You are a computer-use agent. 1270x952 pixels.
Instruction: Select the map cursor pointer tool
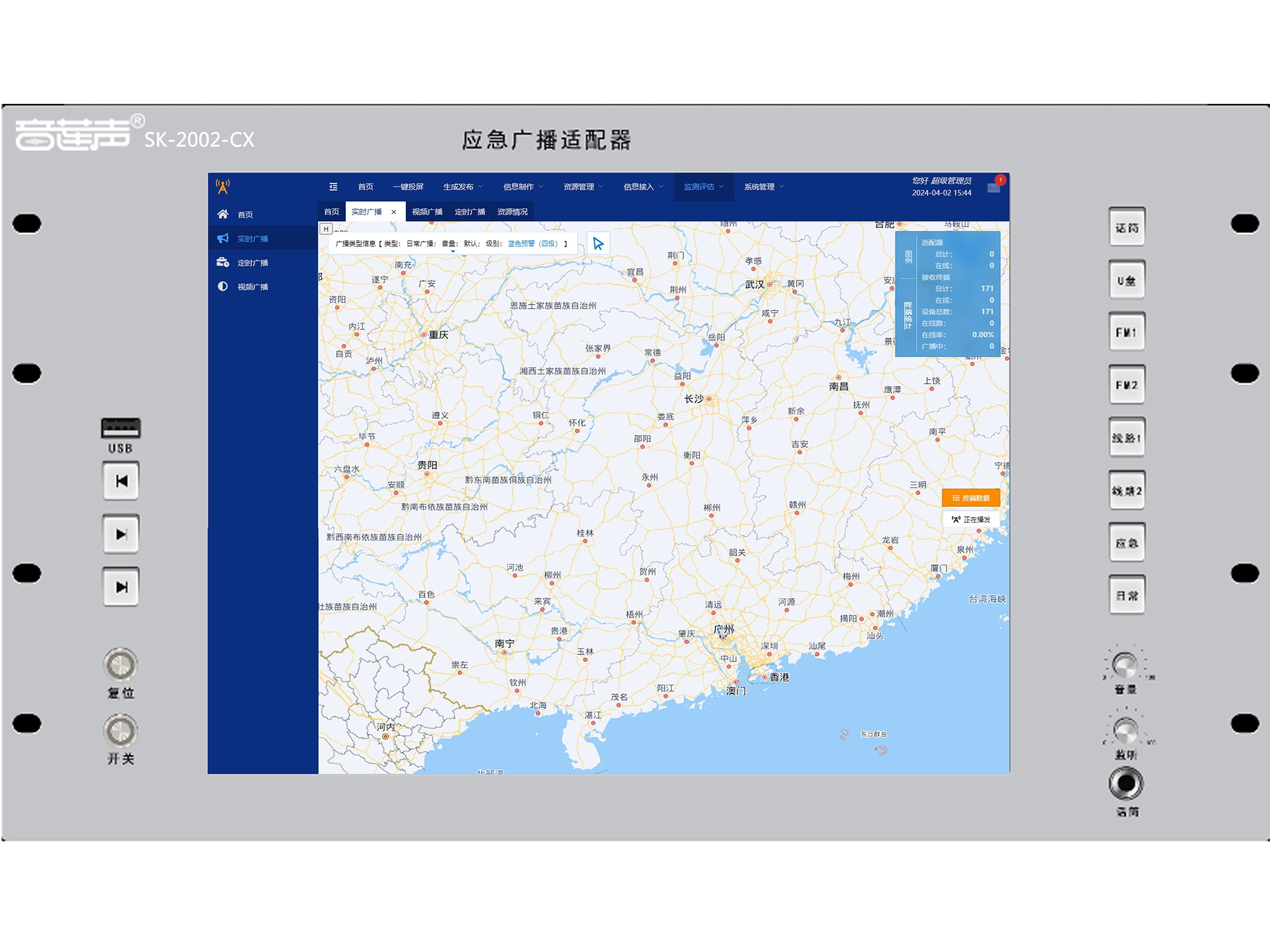pyautogui.click(x=598, y=243)
